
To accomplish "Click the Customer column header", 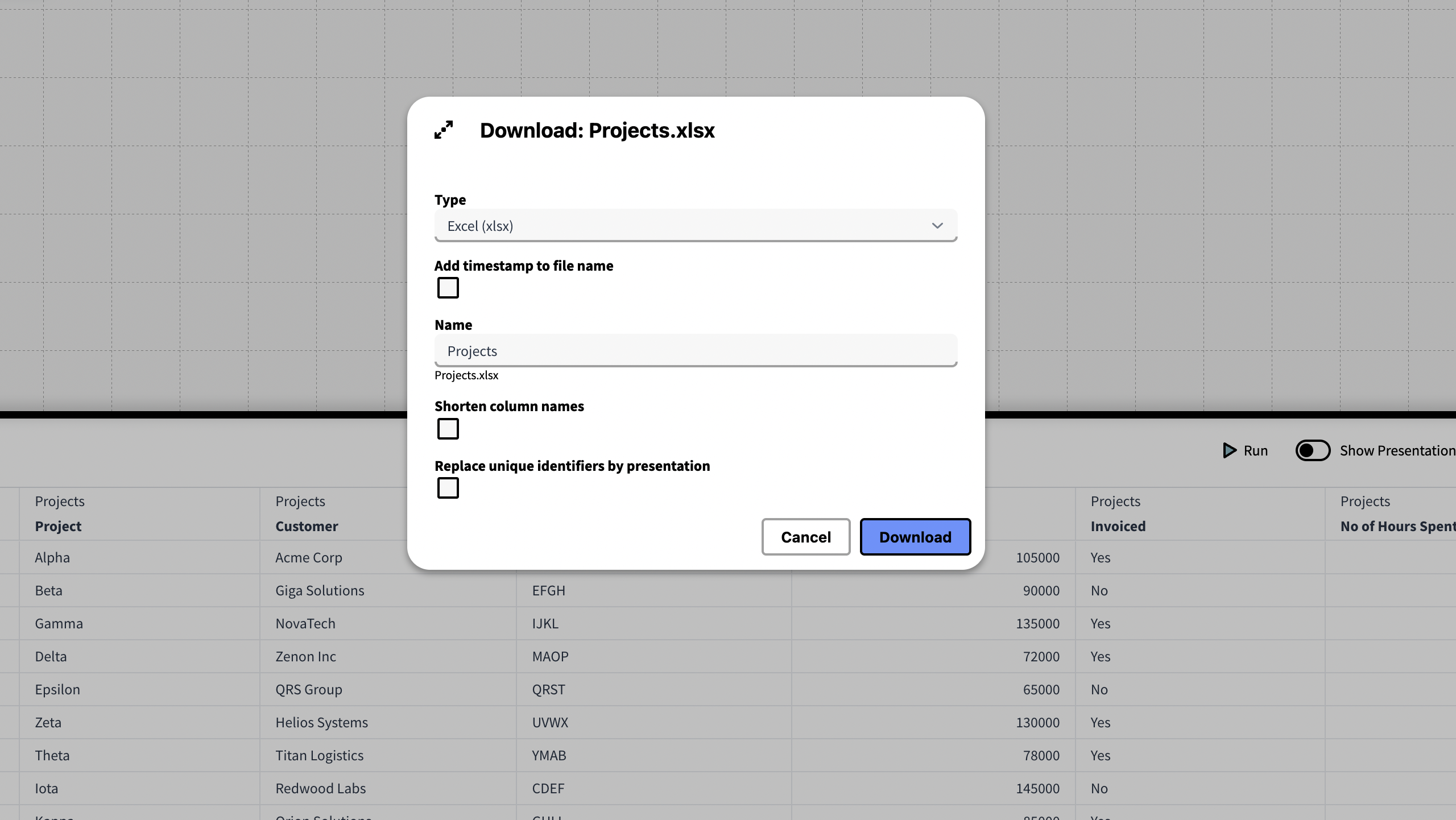I will [x=307, y=526].
